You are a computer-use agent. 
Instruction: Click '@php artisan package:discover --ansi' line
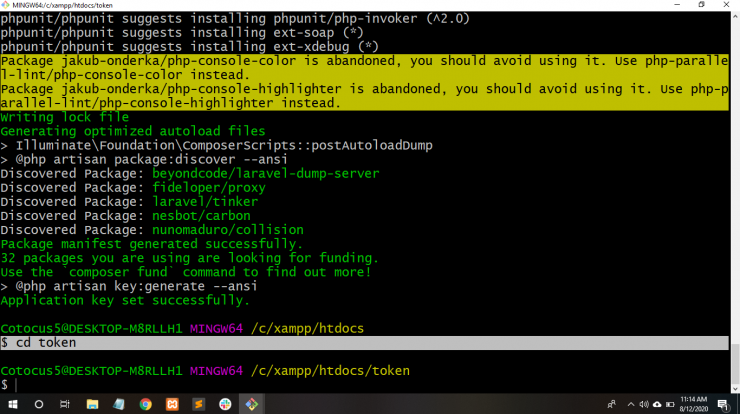144,159
